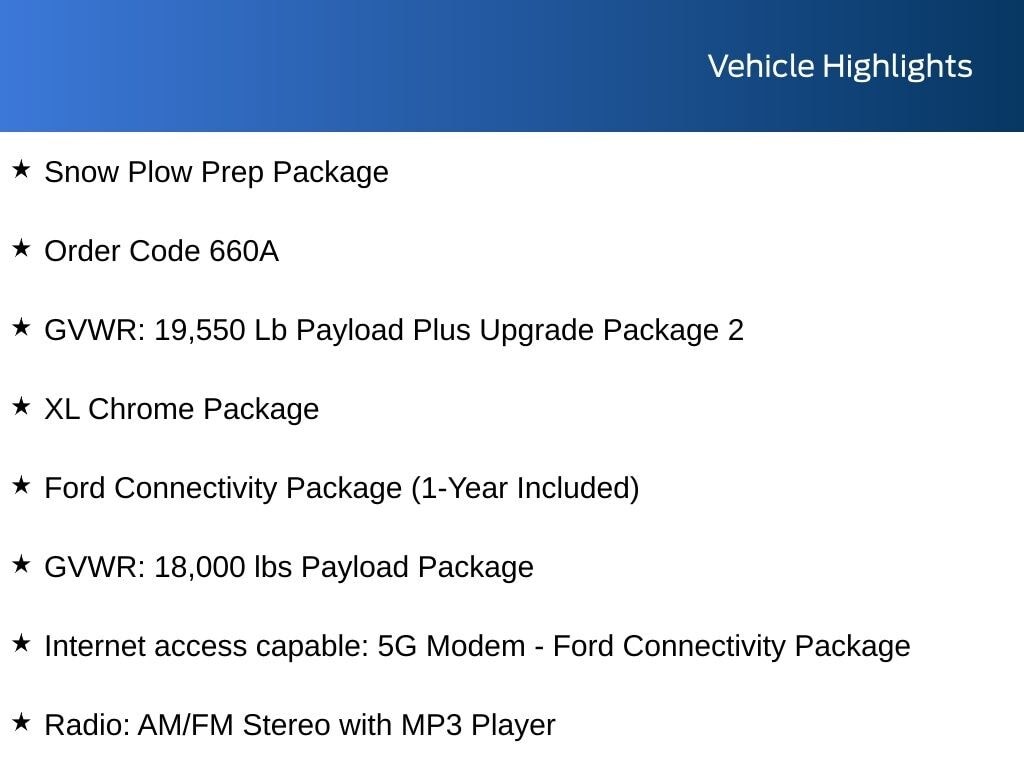Image resolution: width=1024 pixels, height=768 pixels.
Task: Select the XL Chrome Package line
Action: click(182, 409)
